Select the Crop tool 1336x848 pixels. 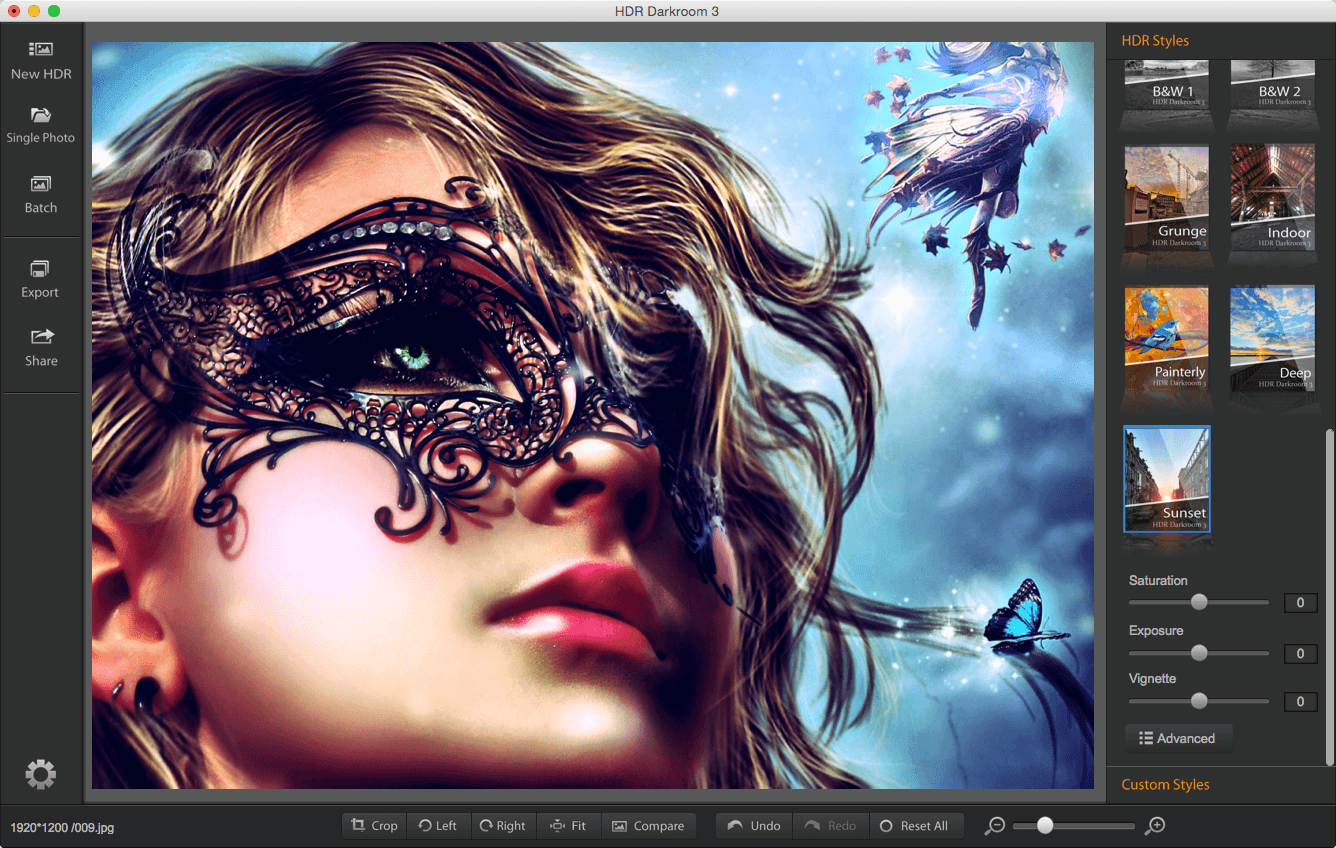(375, 826)
